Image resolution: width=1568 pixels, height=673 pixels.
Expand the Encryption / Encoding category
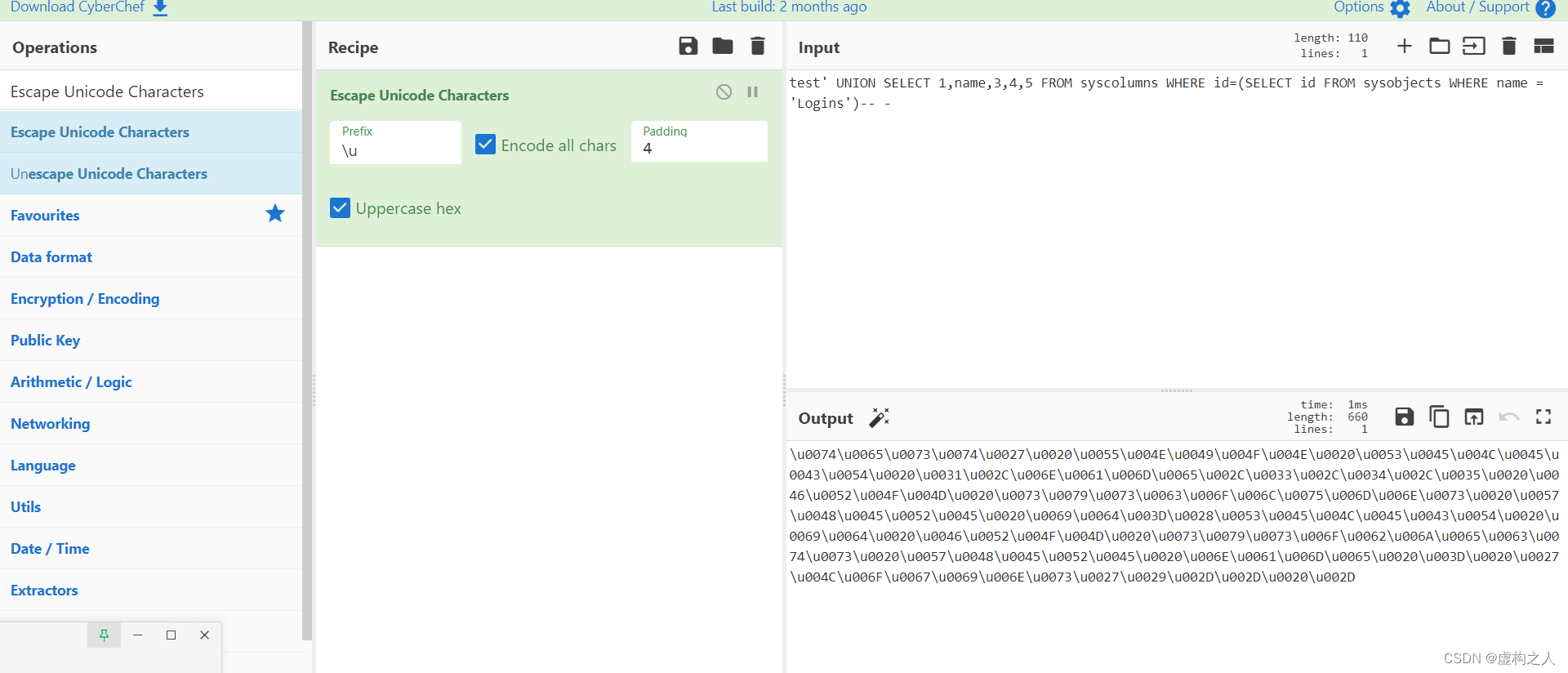pyautogui.click(x=151, y=298)
